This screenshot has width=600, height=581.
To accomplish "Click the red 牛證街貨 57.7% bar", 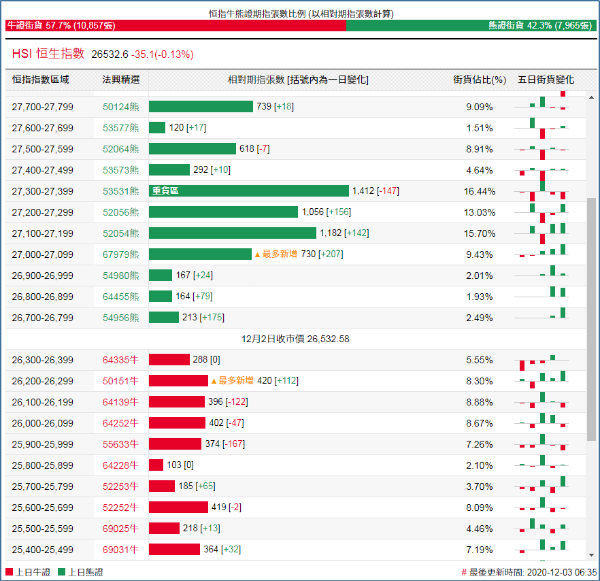I will point(176,26).
